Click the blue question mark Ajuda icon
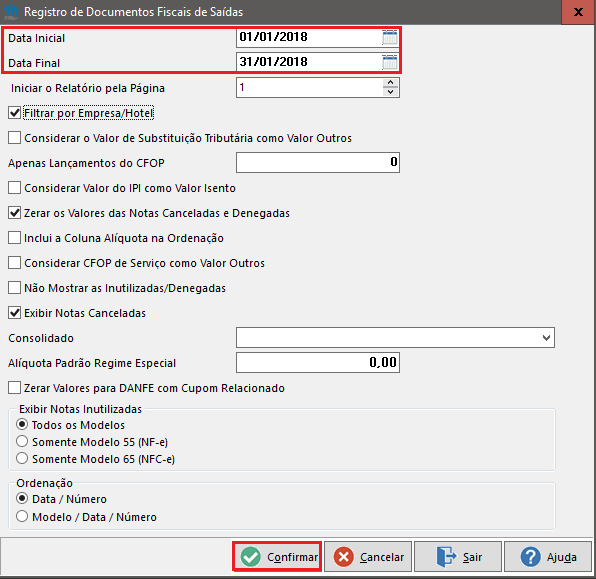Viewport: 596px width, 579px height. [531, 557]
